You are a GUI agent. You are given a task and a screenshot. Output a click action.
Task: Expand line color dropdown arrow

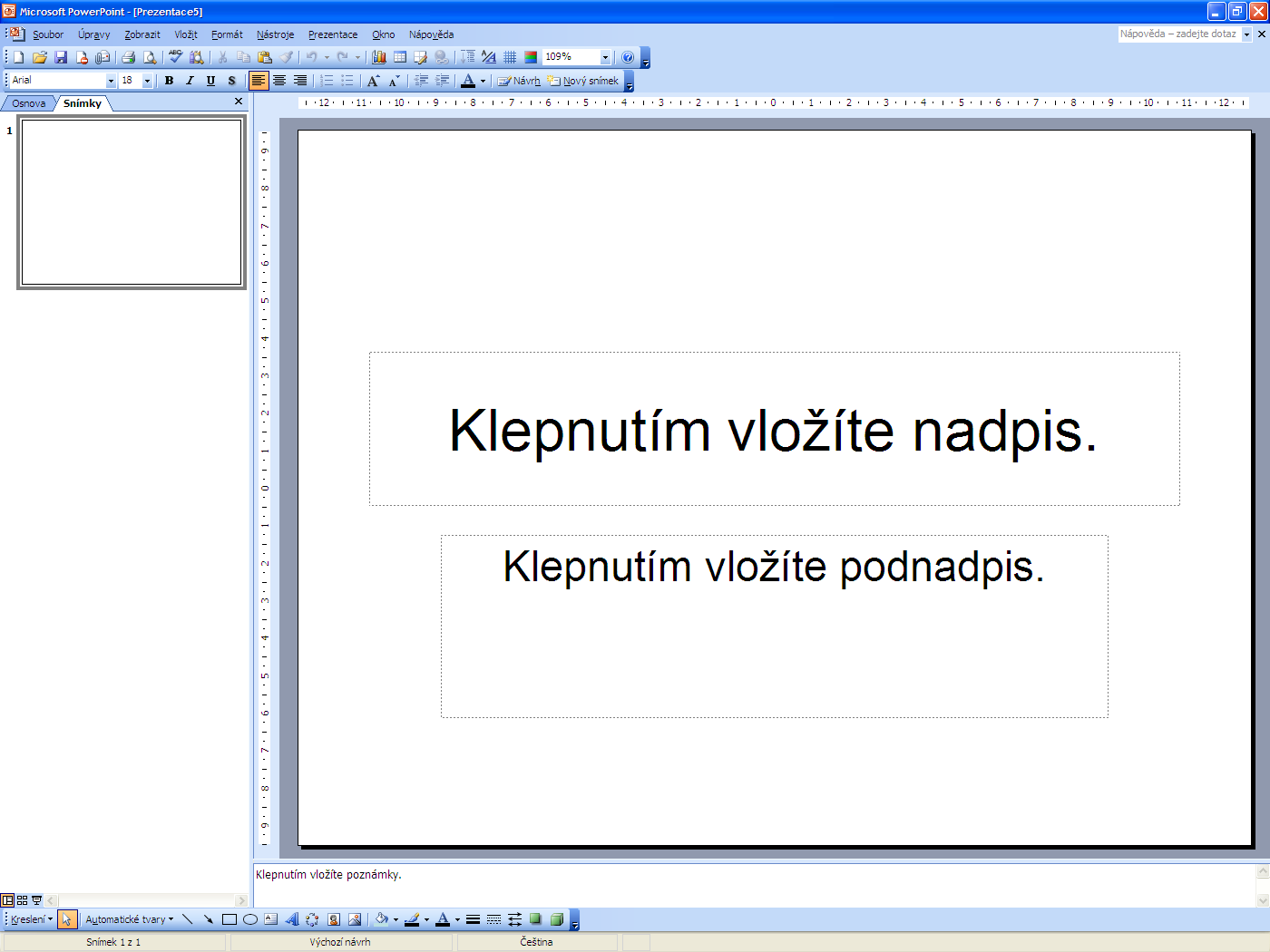(426, 919)
